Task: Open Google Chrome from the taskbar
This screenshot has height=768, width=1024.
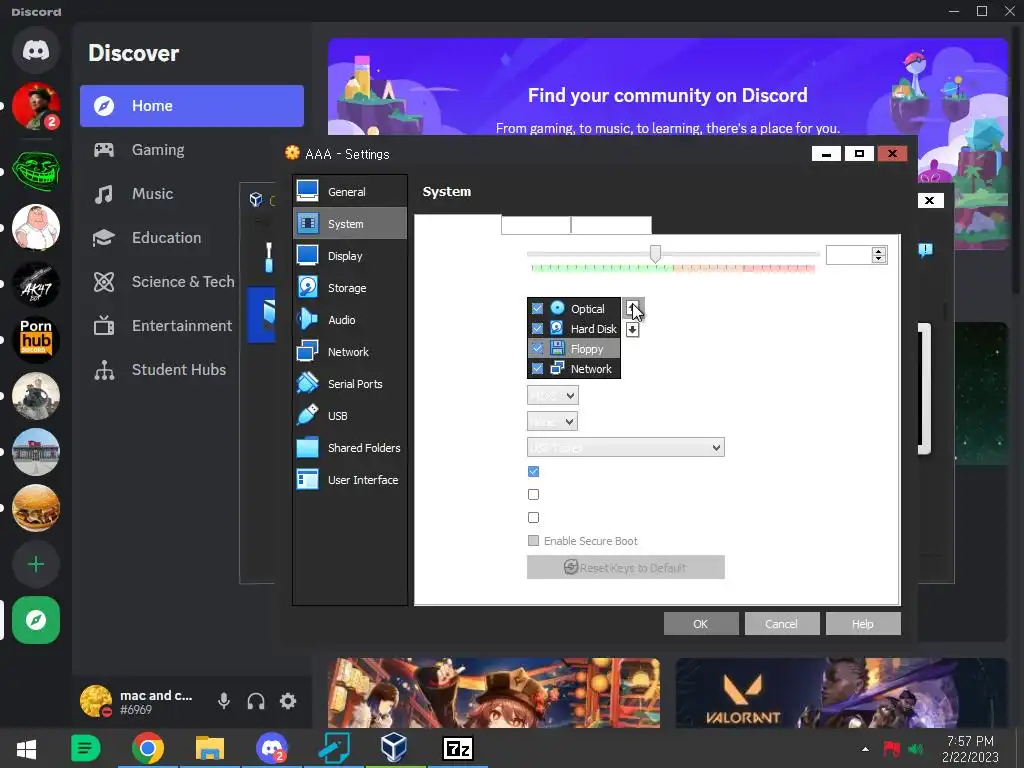Action: [148, 748]
